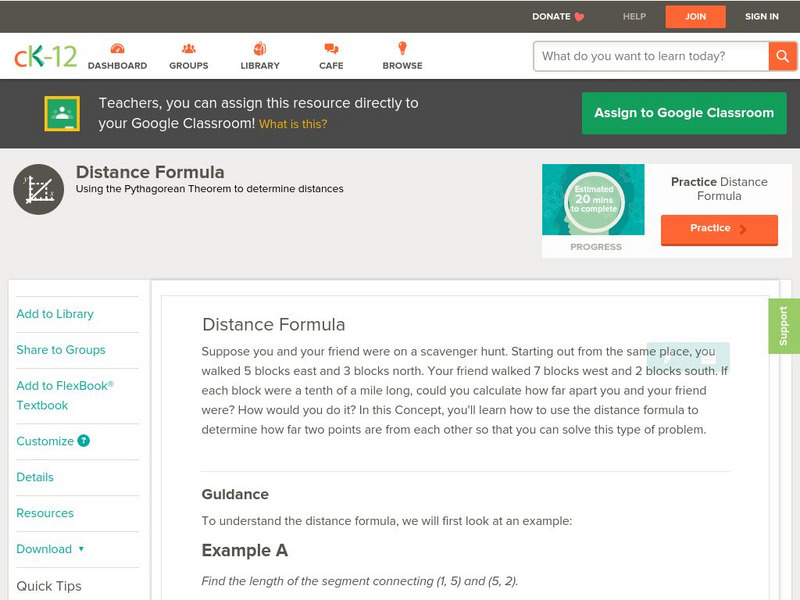The height and width of the screenshot is (600, 800).
Task: Open the Dashboard gauge icon
Action: (x=117, y=48)
